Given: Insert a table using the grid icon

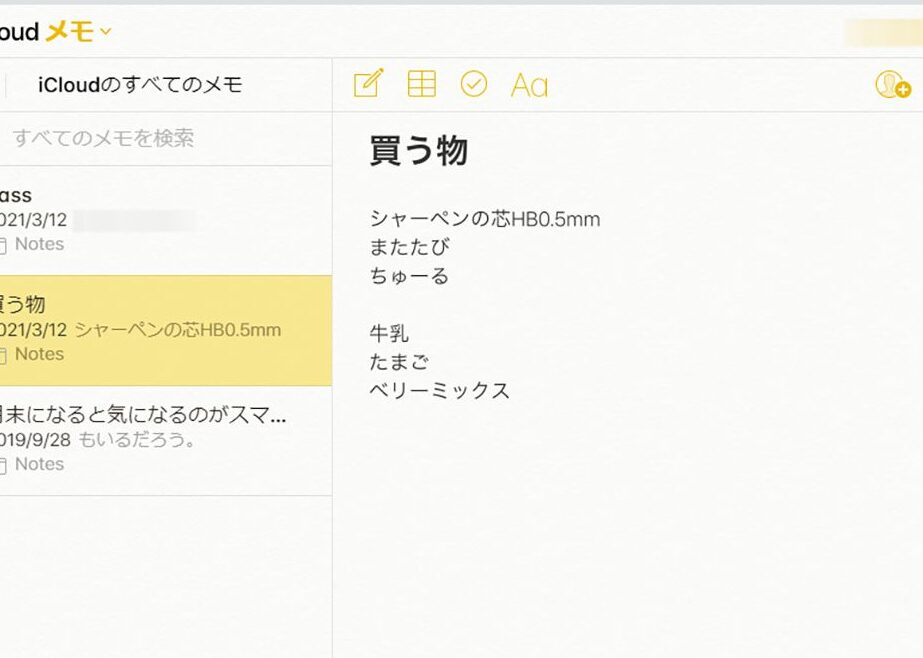Looking at the screenshot, I should coord(421,84).
